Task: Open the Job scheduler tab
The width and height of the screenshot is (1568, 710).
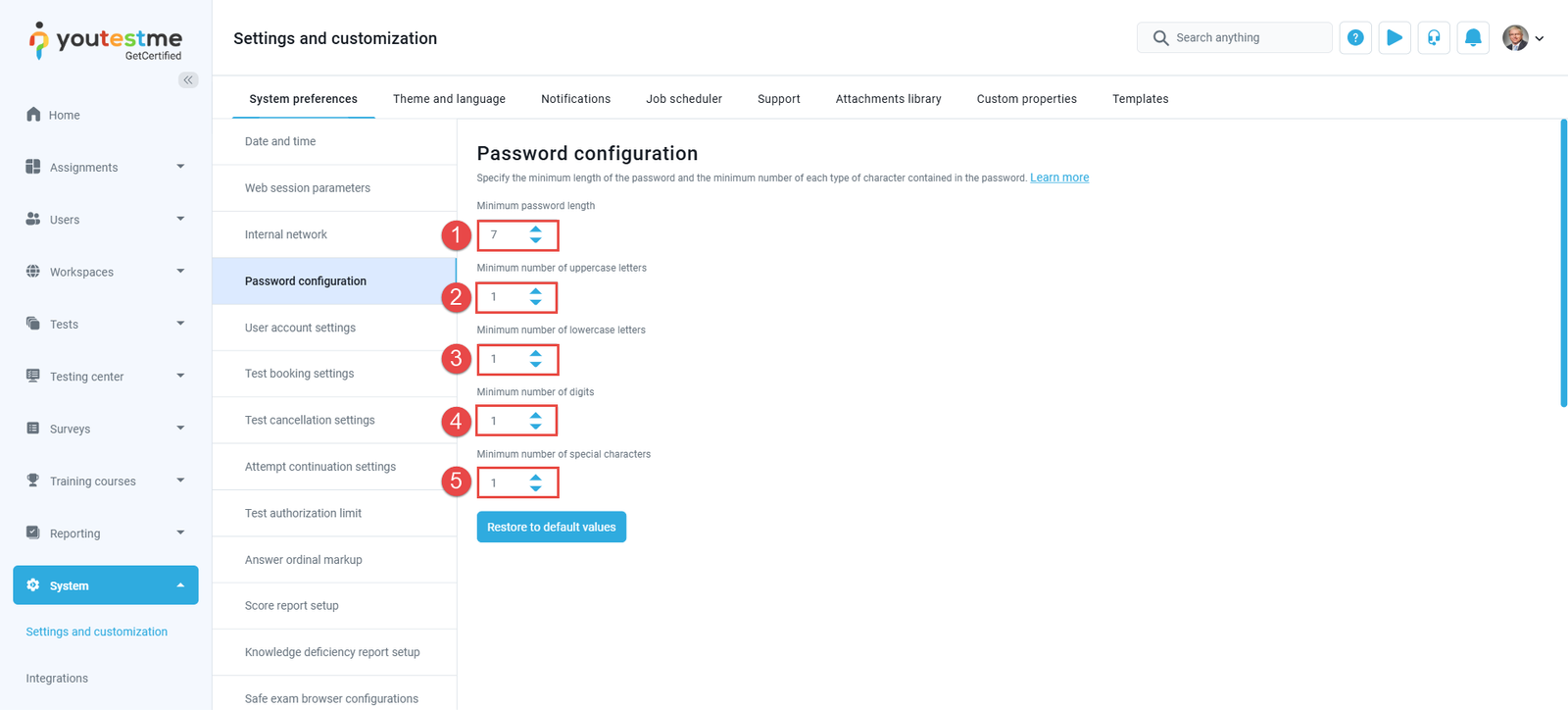Action: [x=684, y=99]
